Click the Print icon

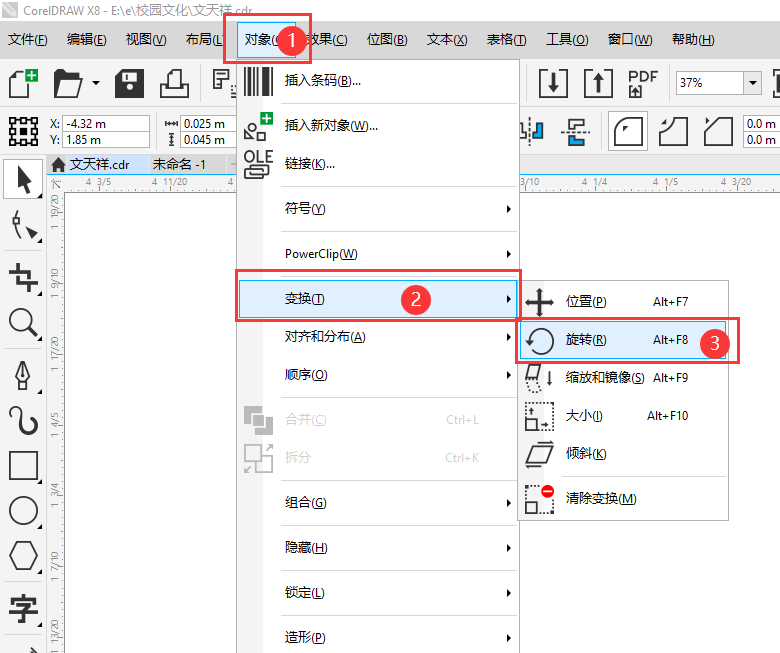(x=174, y=83)
